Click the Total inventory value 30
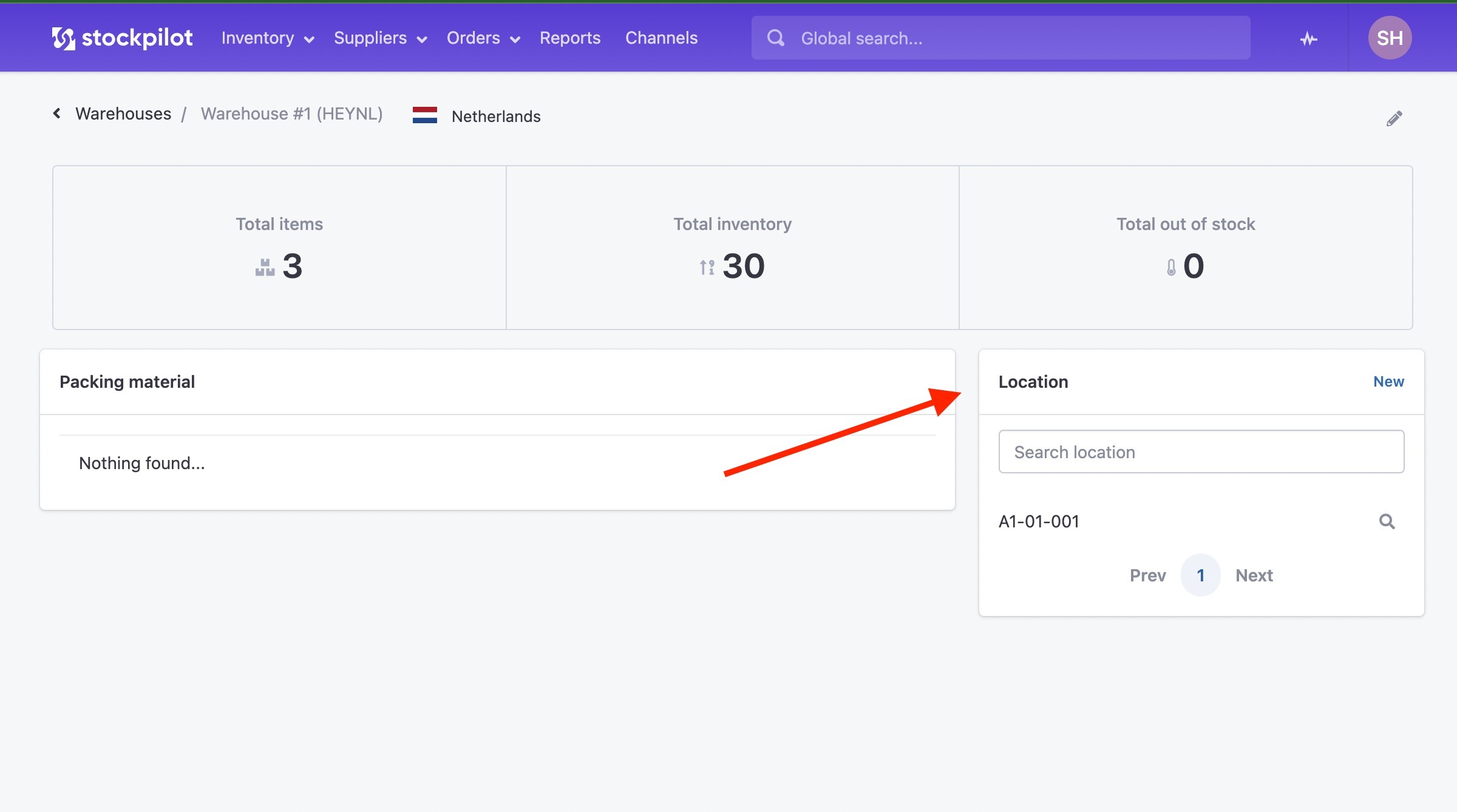Viewport: 1457px width, 812px height. [743, 266]
